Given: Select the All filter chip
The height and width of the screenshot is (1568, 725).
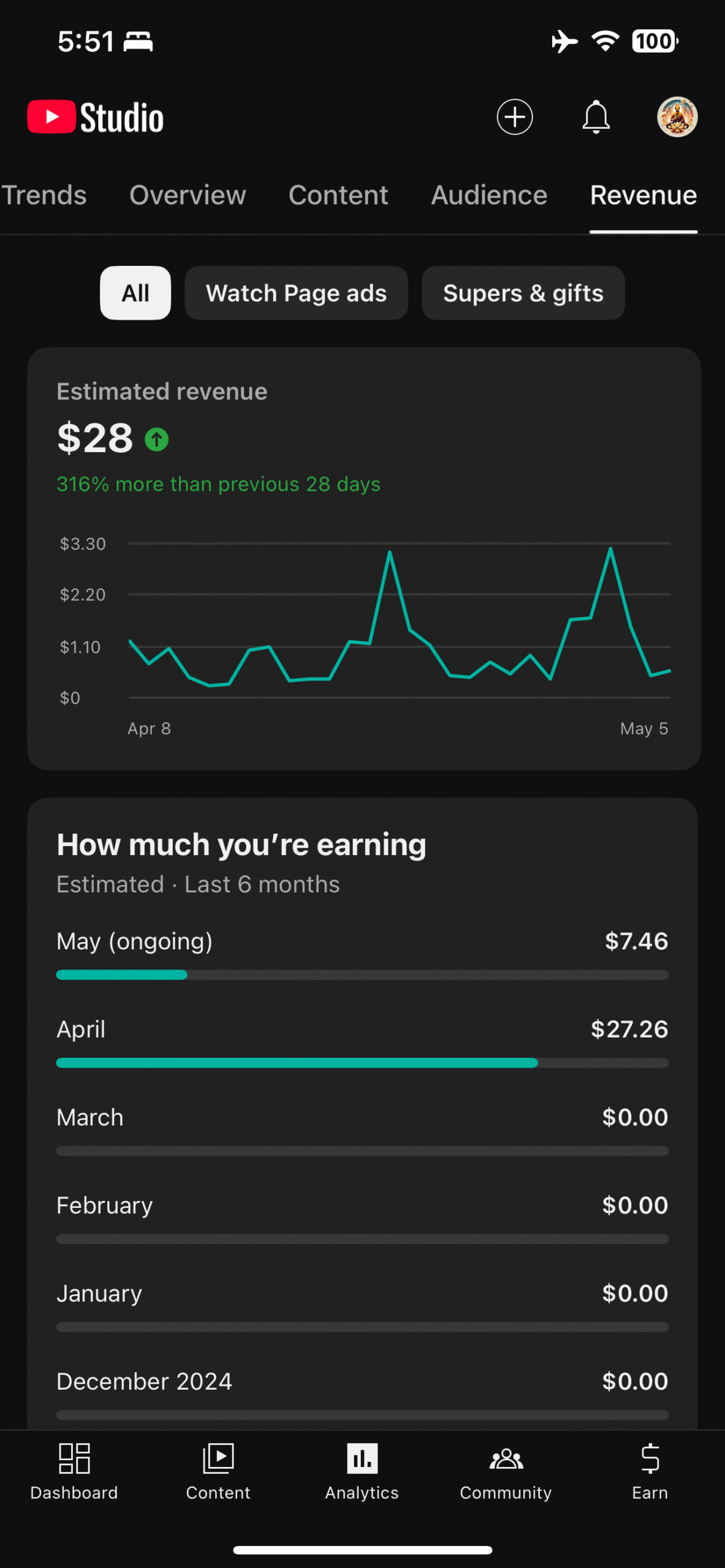Looking at the screenshot, I should (135, 293).
